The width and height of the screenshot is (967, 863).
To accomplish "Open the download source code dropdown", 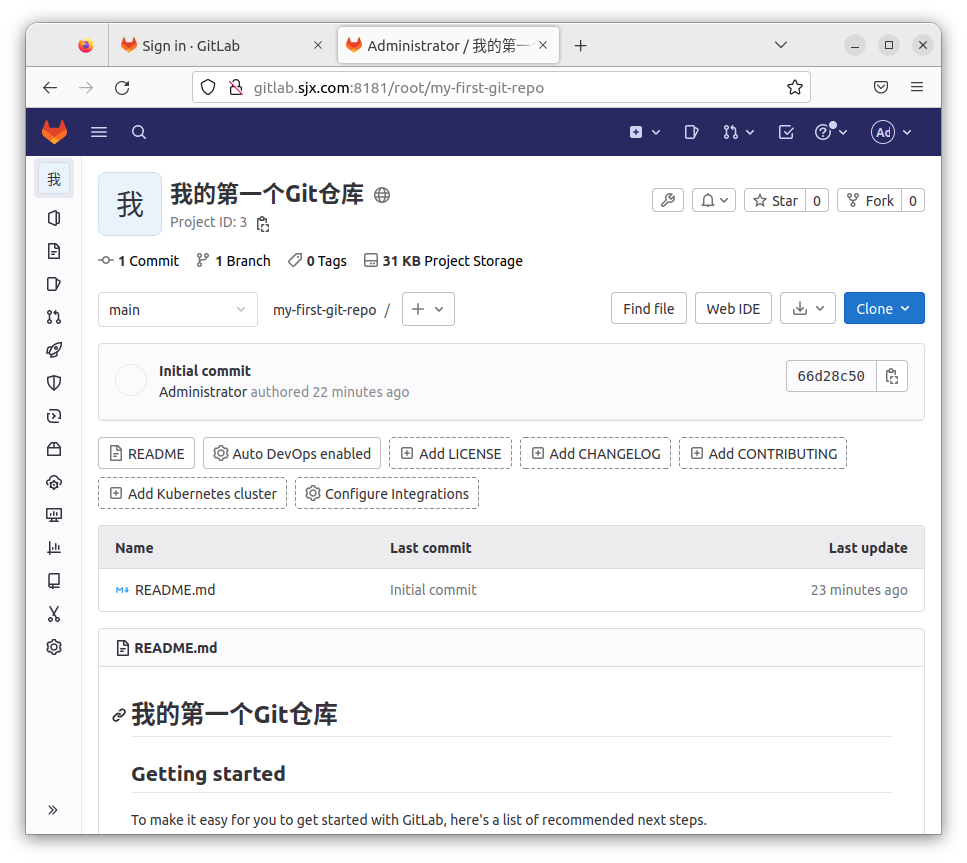I will click(807, 309).
